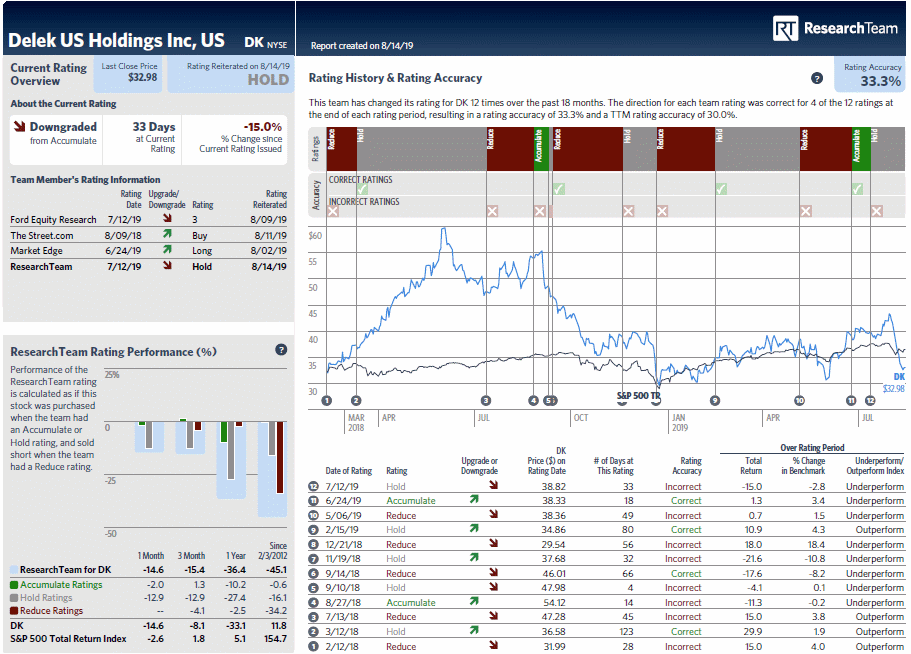Select chart marker number 9
This screenshot has width=911, height=654.
715,400
